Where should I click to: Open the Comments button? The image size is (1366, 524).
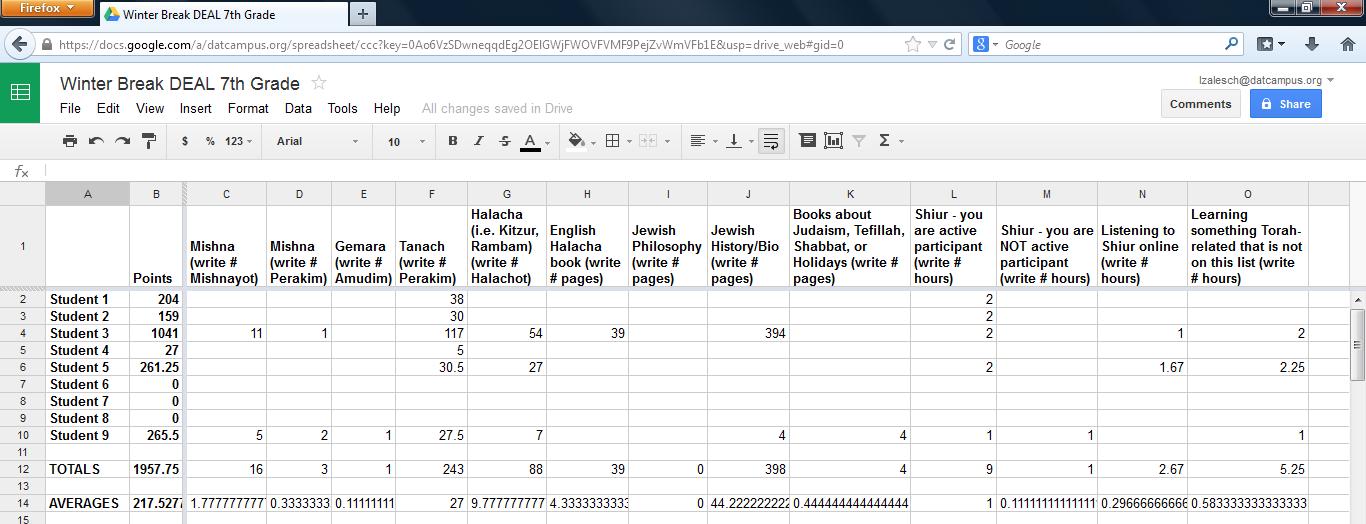click(x=1200, y=104)
